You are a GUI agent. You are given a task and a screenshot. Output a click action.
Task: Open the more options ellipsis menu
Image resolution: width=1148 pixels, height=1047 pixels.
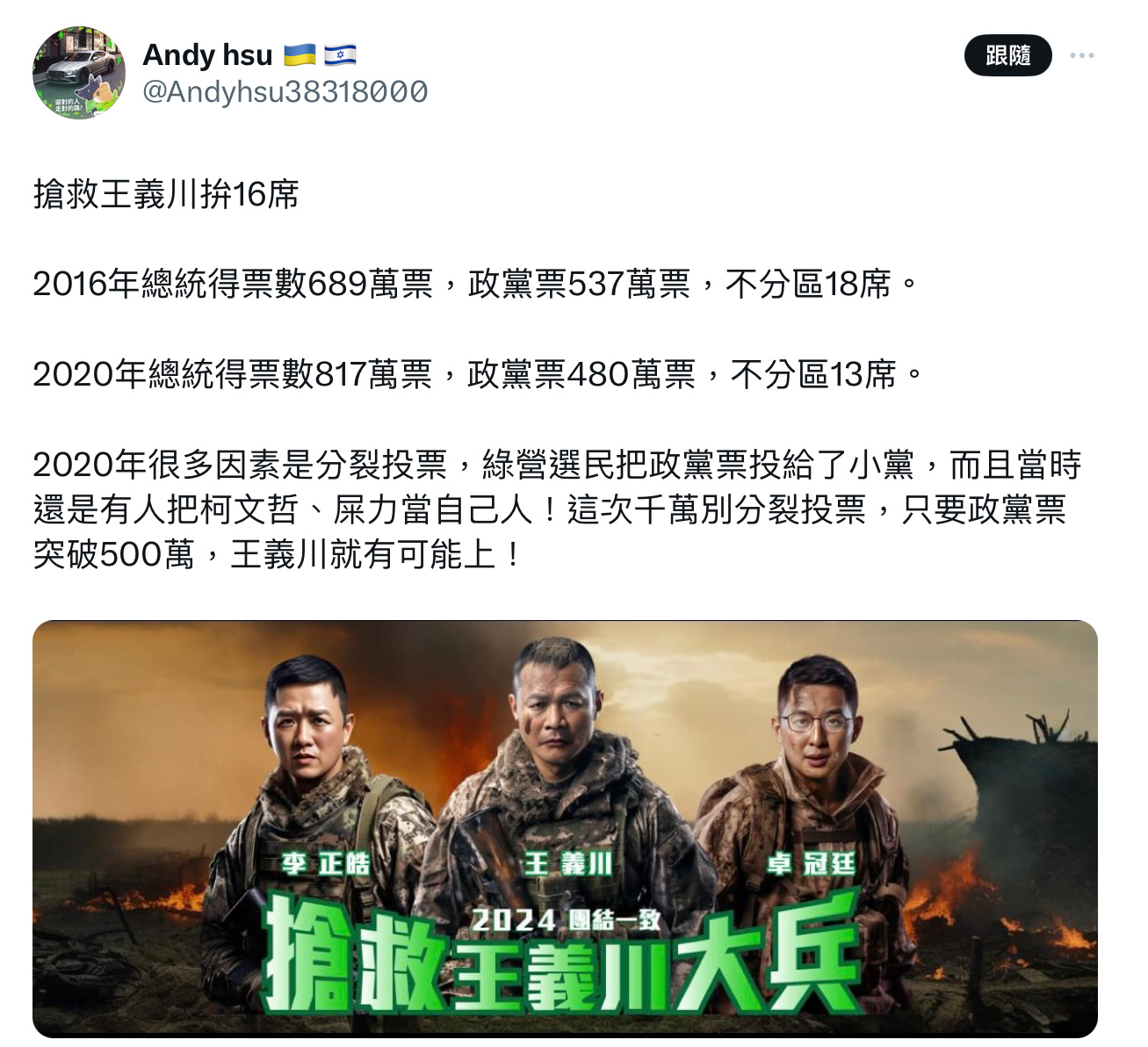point(1081,55)
